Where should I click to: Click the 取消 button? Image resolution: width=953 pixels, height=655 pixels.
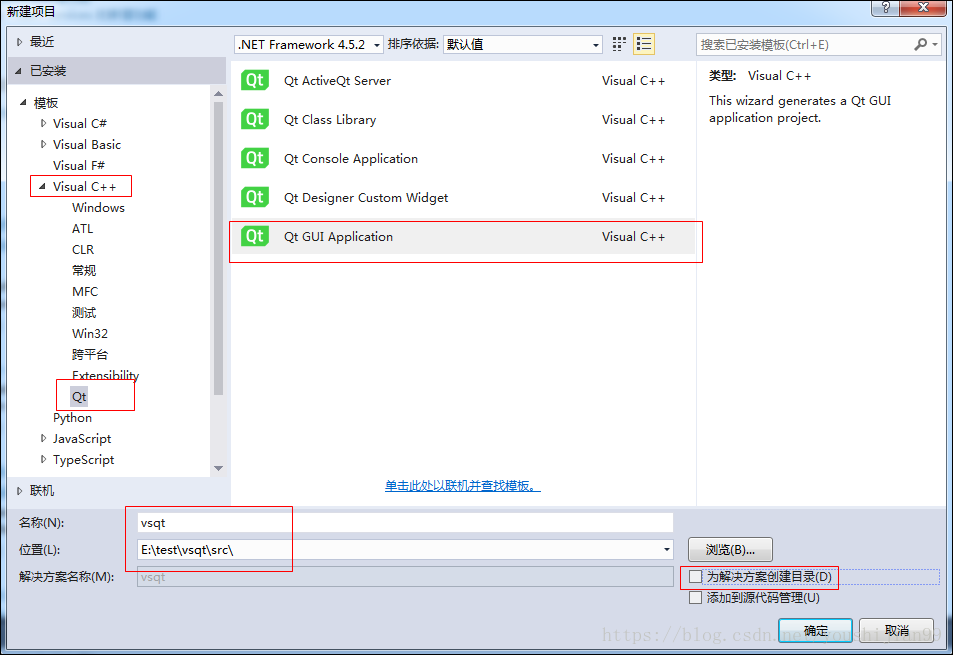[x=896, y=631]
